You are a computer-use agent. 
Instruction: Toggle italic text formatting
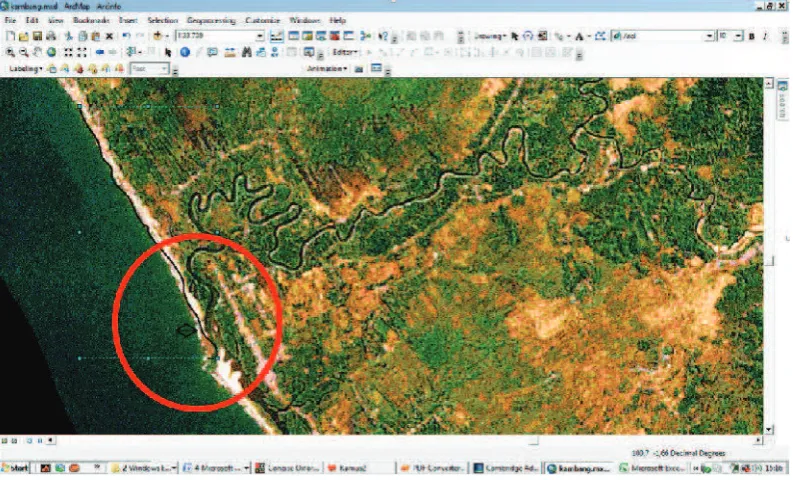(x=765, y=36)
